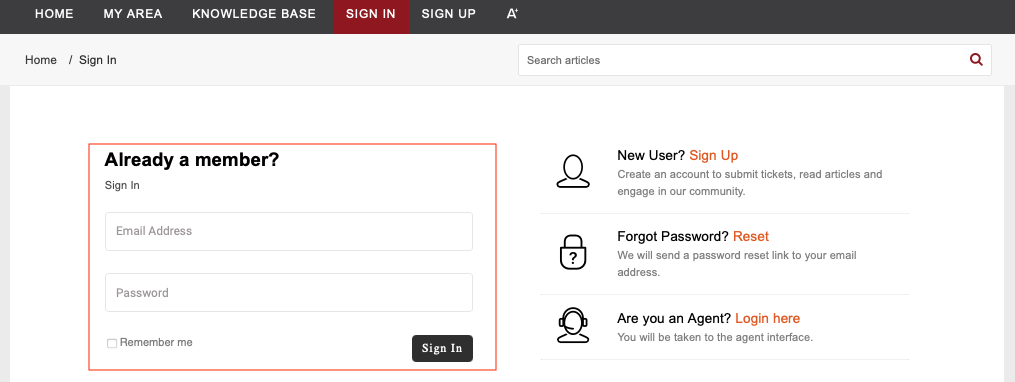
Task: Focus the Email Address field
Action: coord(289,231)
